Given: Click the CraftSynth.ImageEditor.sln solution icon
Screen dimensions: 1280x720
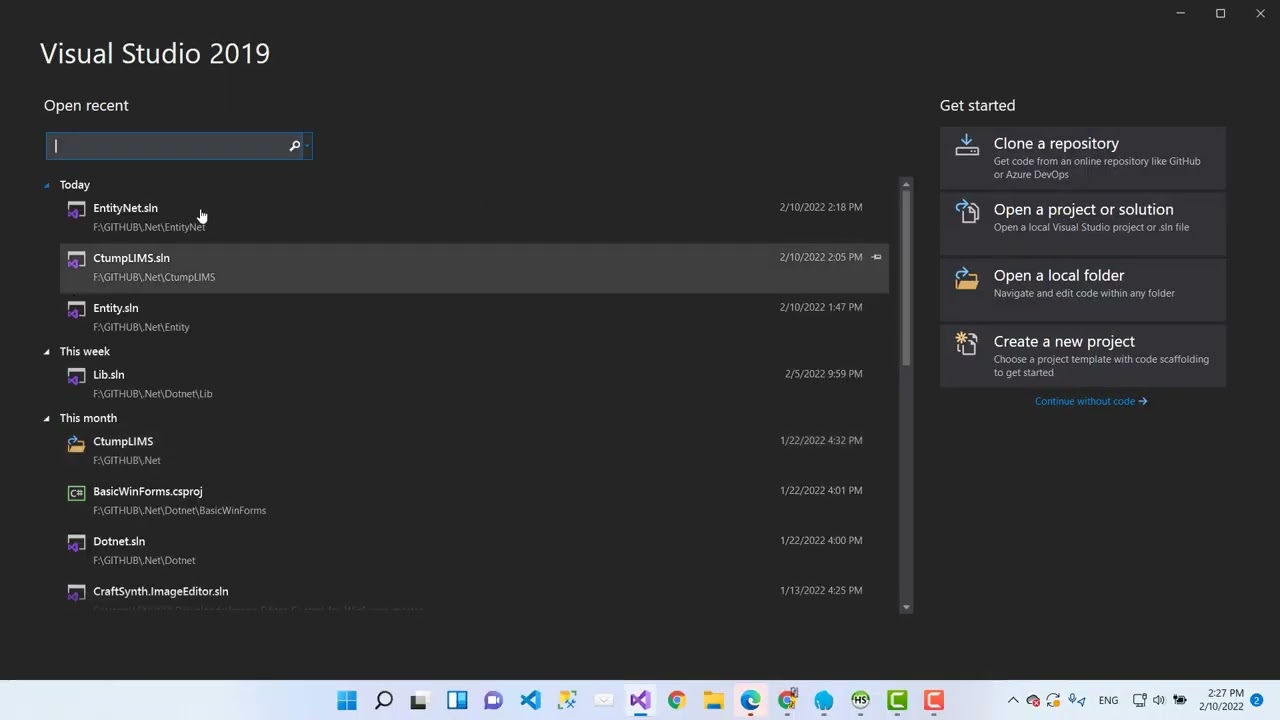Looking at the screenshot, I should 76,593.
